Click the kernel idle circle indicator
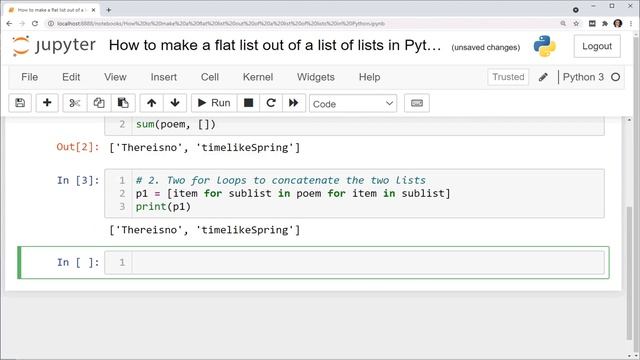640x360 pixels. click(x=616, y=77)
